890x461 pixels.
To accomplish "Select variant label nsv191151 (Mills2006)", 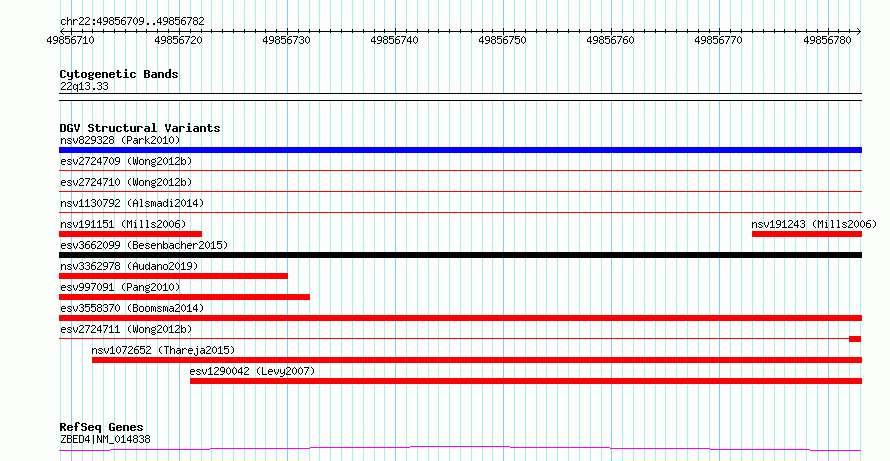I will pos(123,224).
